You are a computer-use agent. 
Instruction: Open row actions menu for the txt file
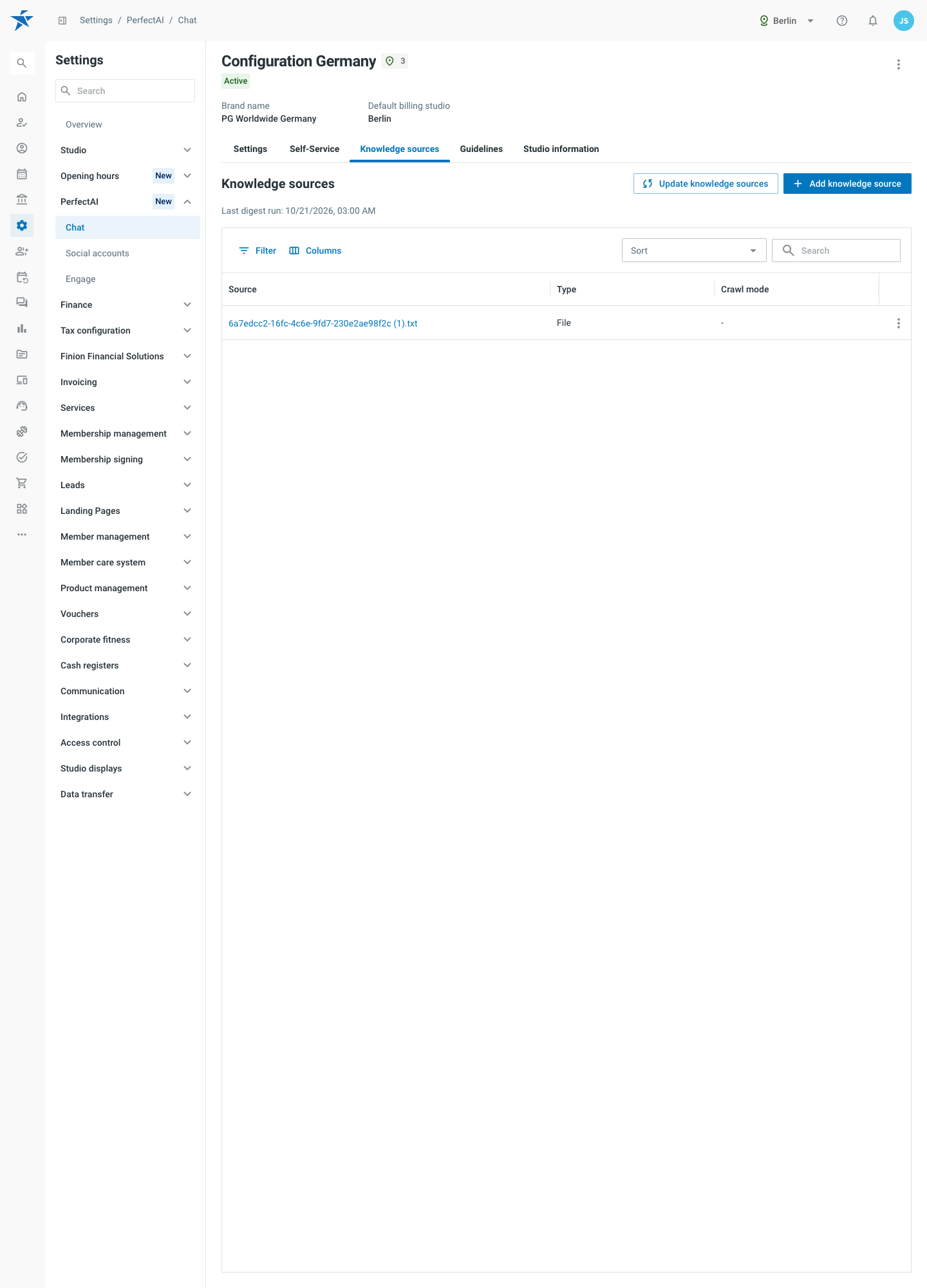click(x=899, y=323)
